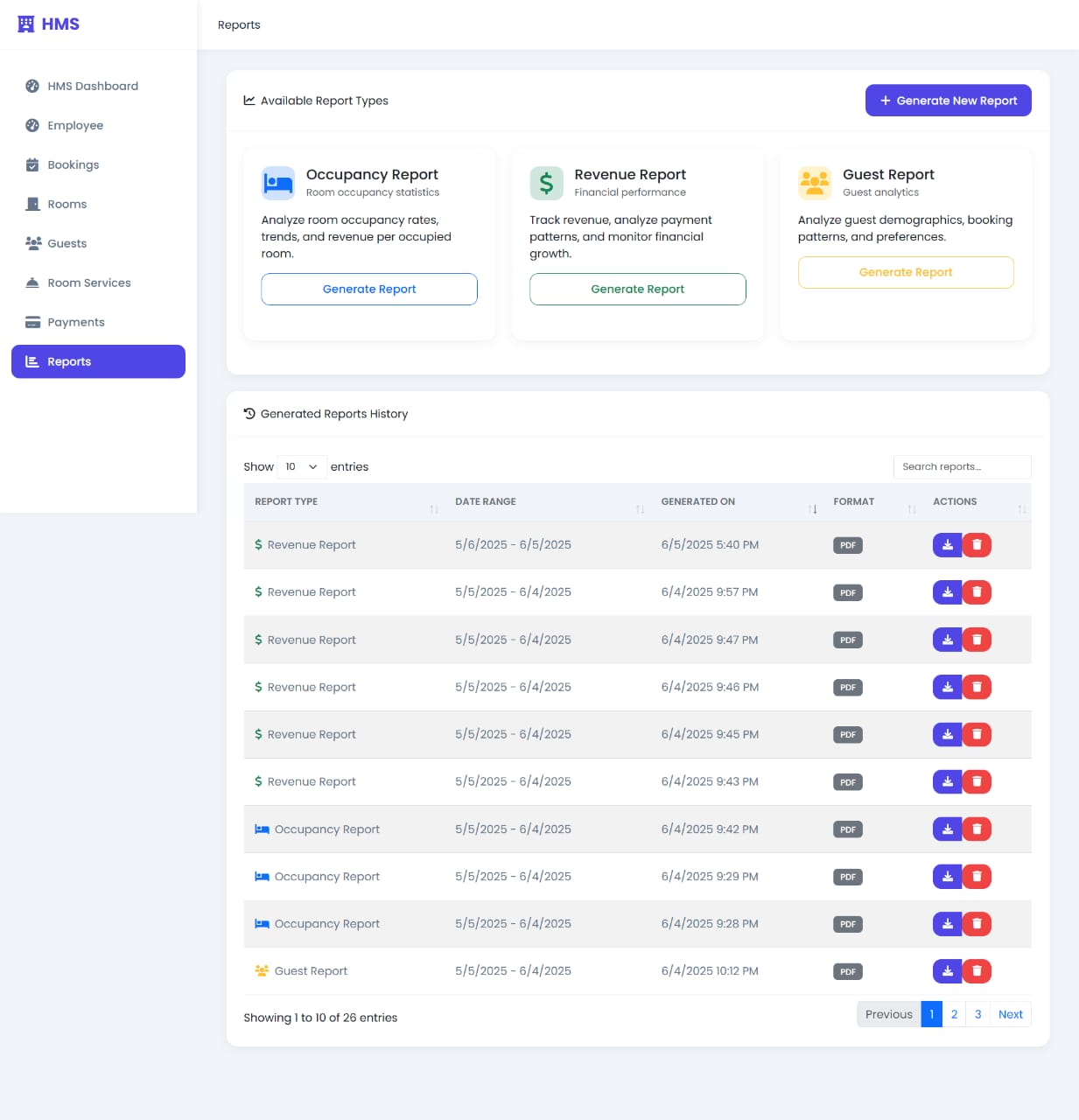Delete the occupancy report from 9:28 PM
Image resolution: width=1079 pixels, height=1120 pixels.
tap(977, 923)
